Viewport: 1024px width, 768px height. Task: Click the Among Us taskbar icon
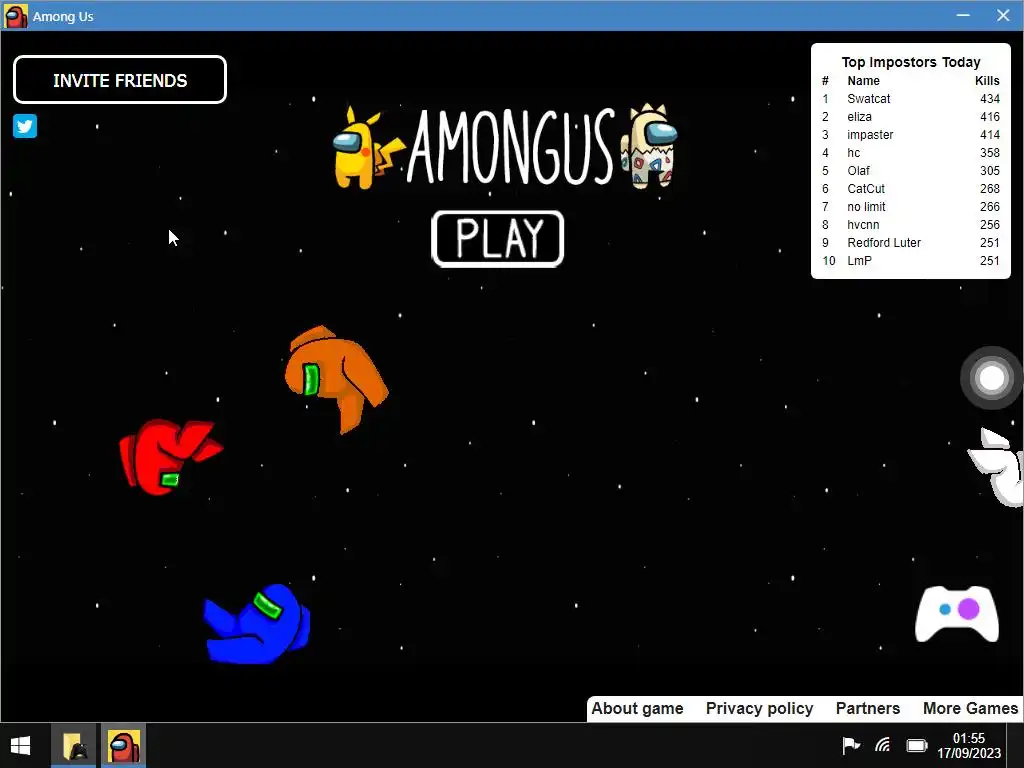coord(123,746)
